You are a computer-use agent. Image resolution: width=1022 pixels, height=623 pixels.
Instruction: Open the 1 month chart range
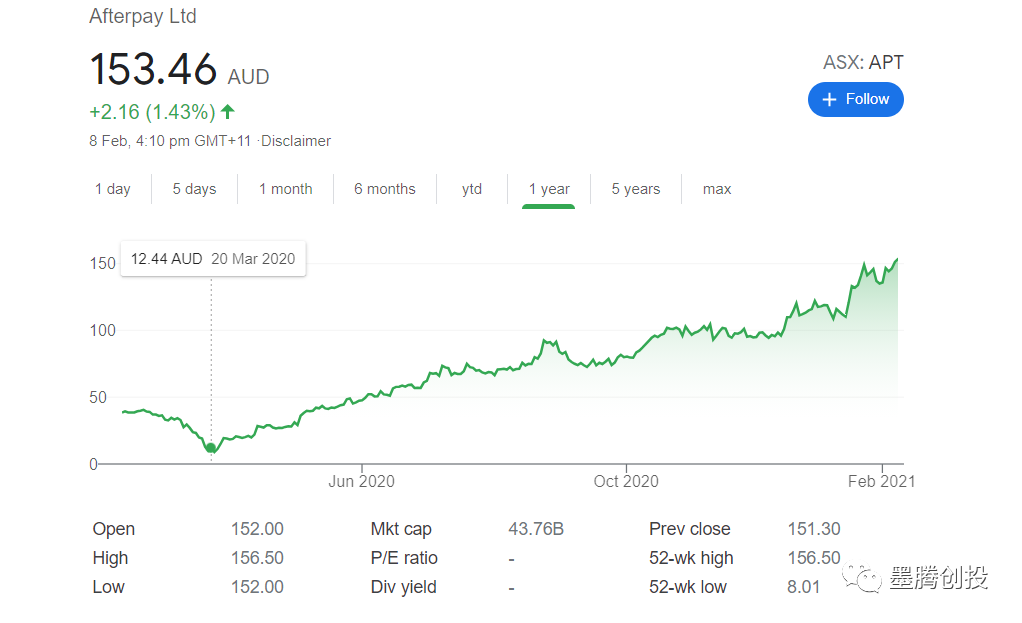pos(285,189)
